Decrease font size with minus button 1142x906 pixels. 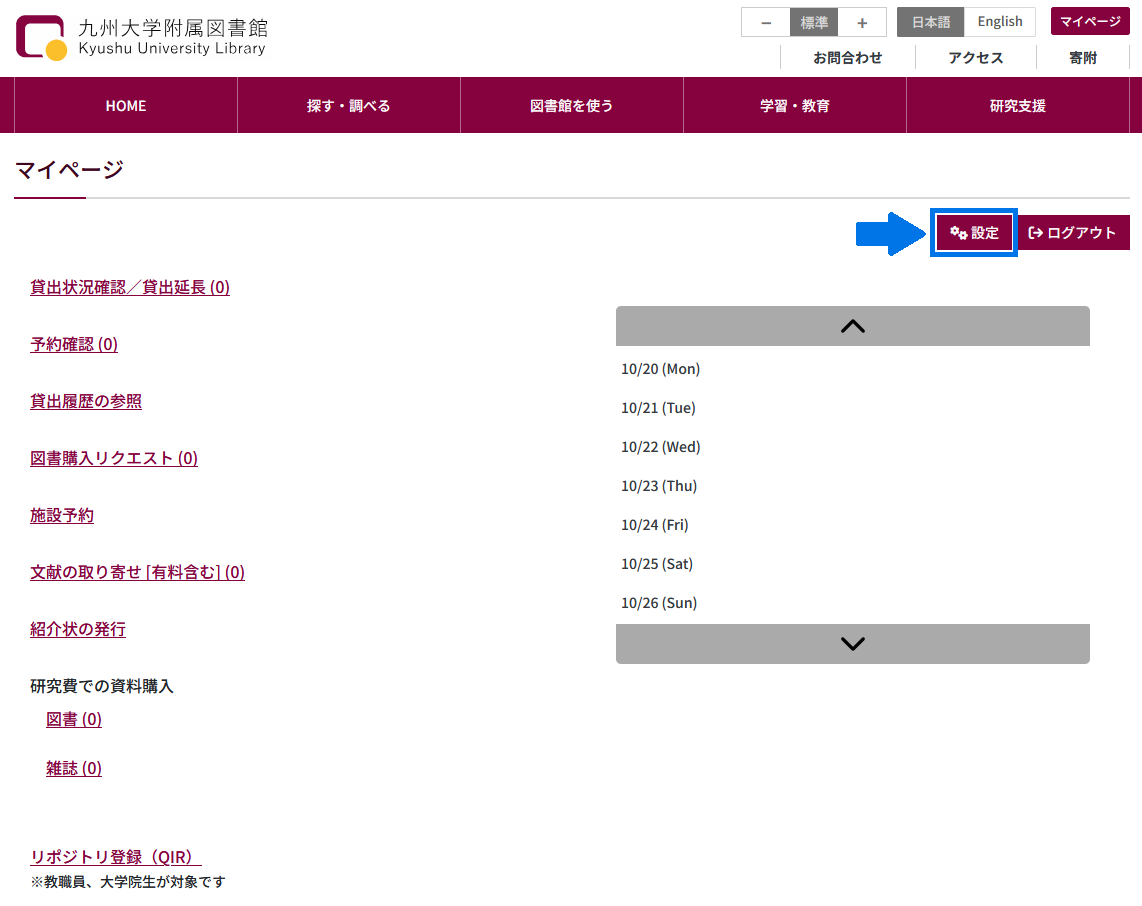point(765,22)
